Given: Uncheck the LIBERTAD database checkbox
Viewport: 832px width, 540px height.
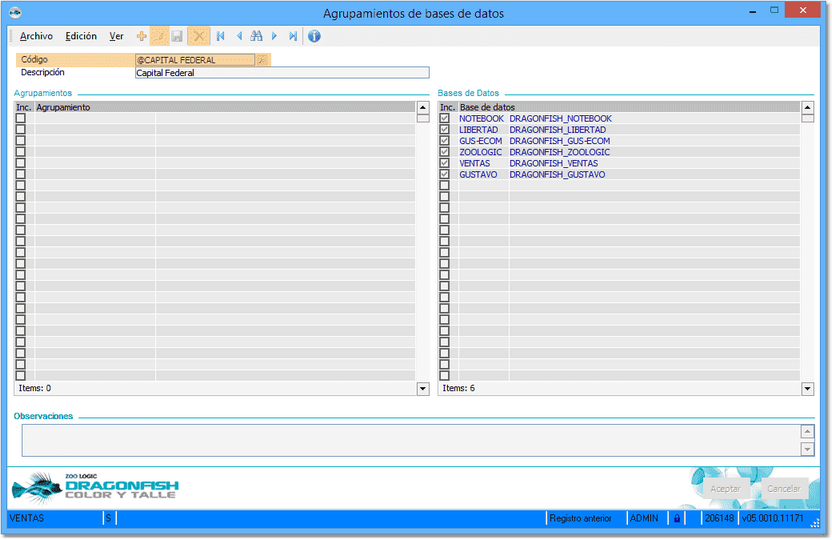Looking at the screenshot, I should coord(445,129).
